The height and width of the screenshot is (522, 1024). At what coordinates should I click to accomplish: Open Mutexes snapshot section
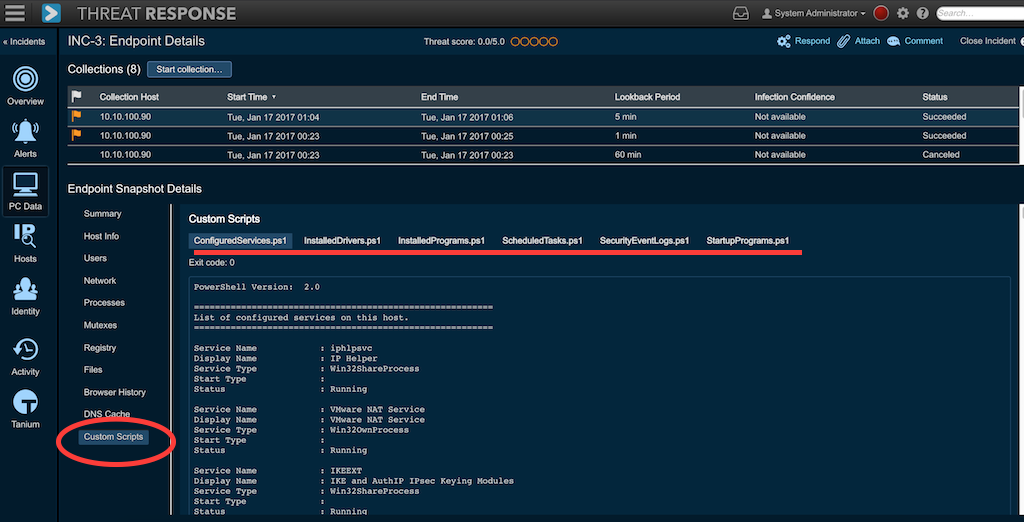101,325
